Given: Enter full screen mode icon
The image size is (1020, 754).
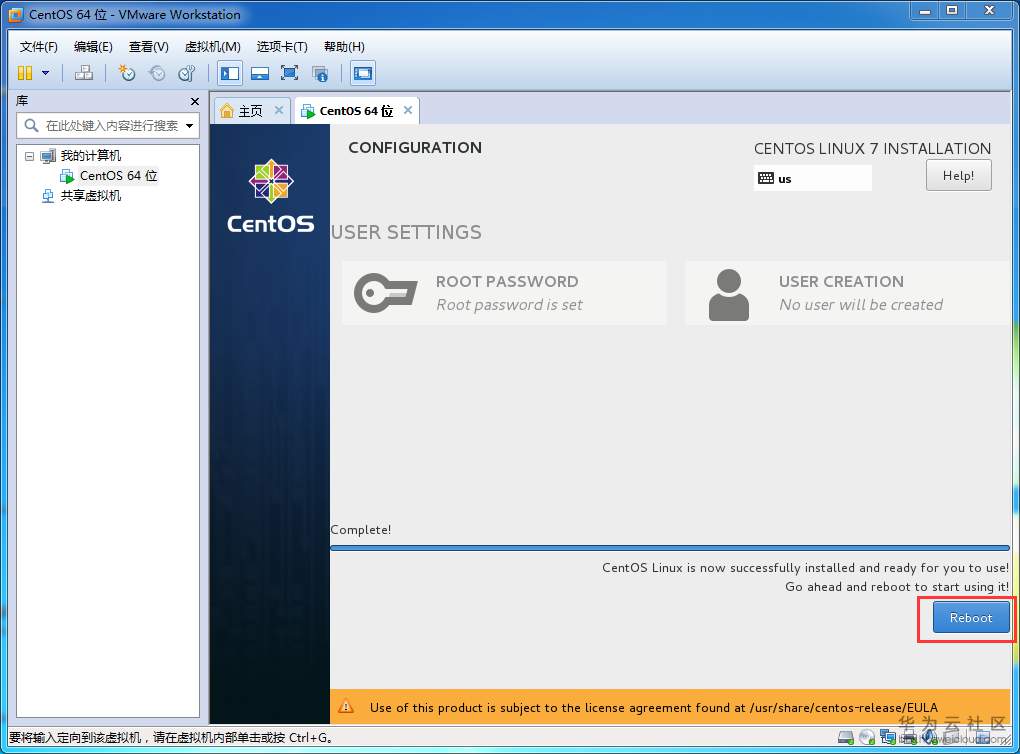Looking at the screenshot, I should click(x=289, y=73).
